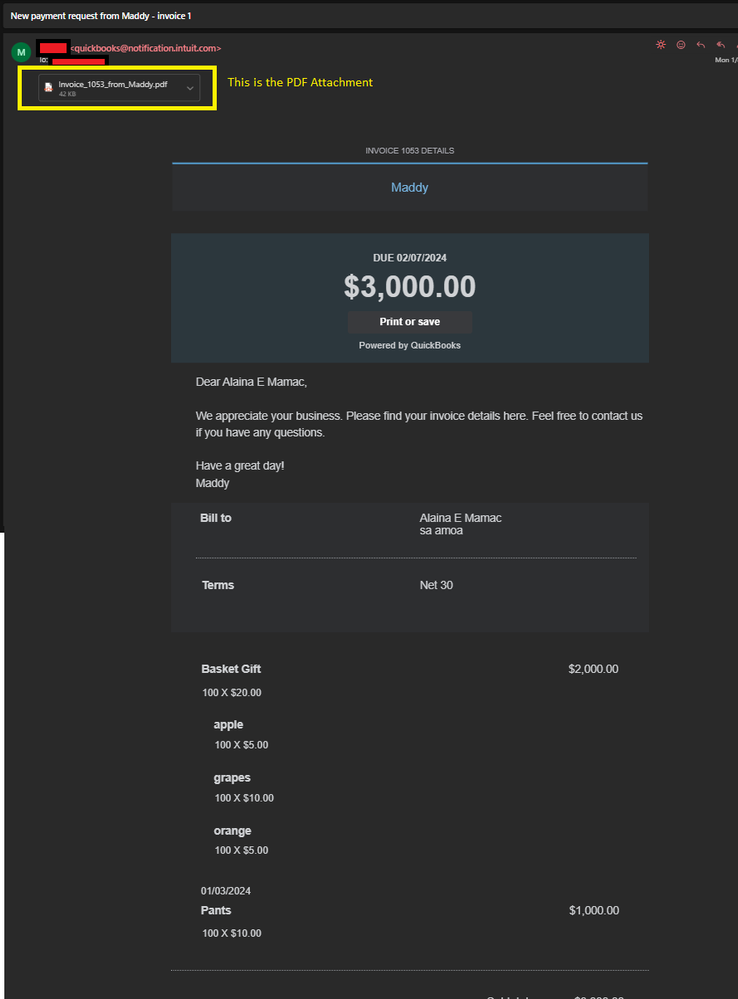Click the green M sender avatar
Image resolution: width=738 pixels, height=999 pixels.
pyautogui.click(x=20, y=52)
